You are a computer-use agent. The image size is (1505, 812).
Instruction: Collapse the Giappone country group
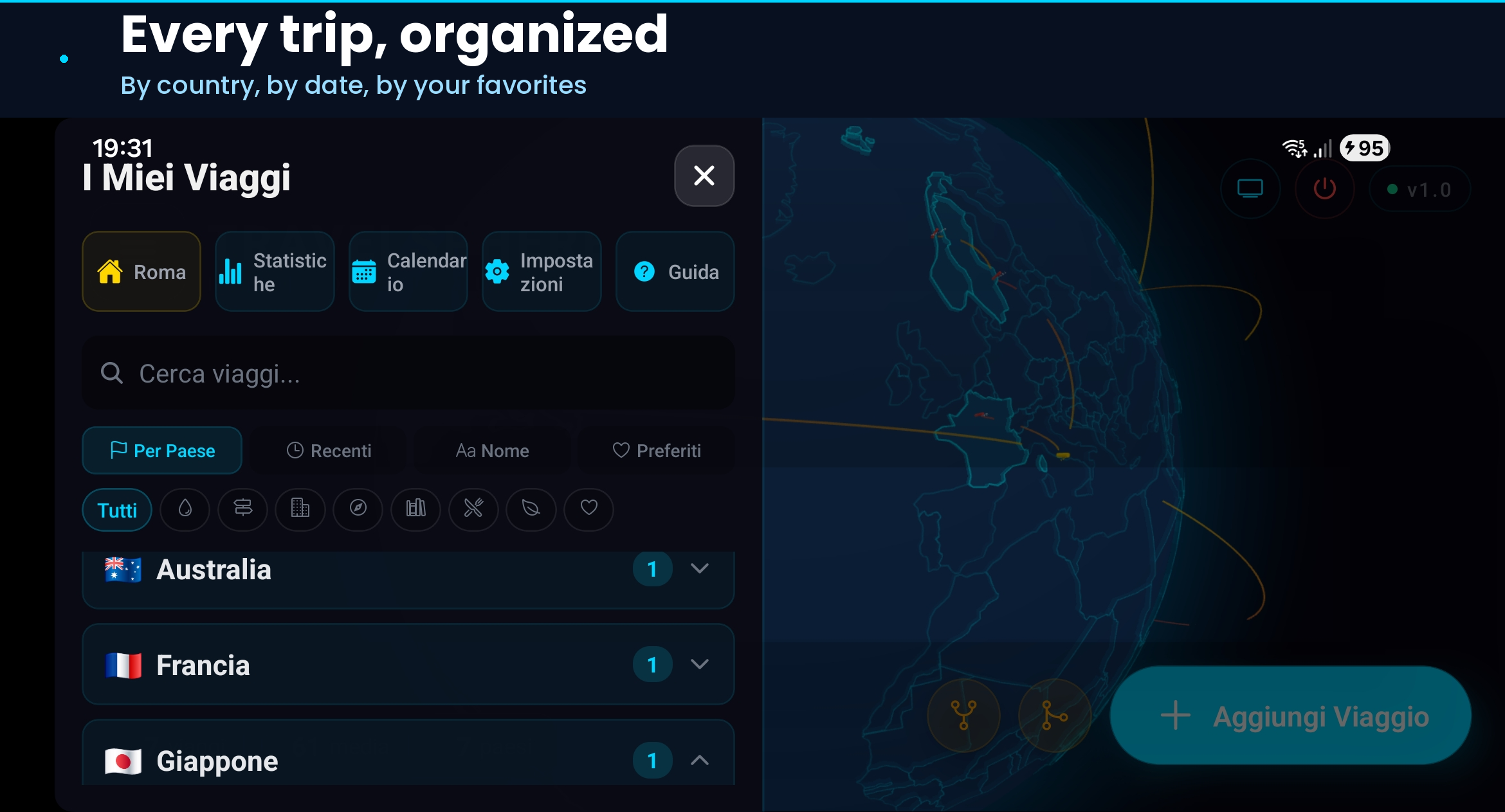[x=700, y=761]
